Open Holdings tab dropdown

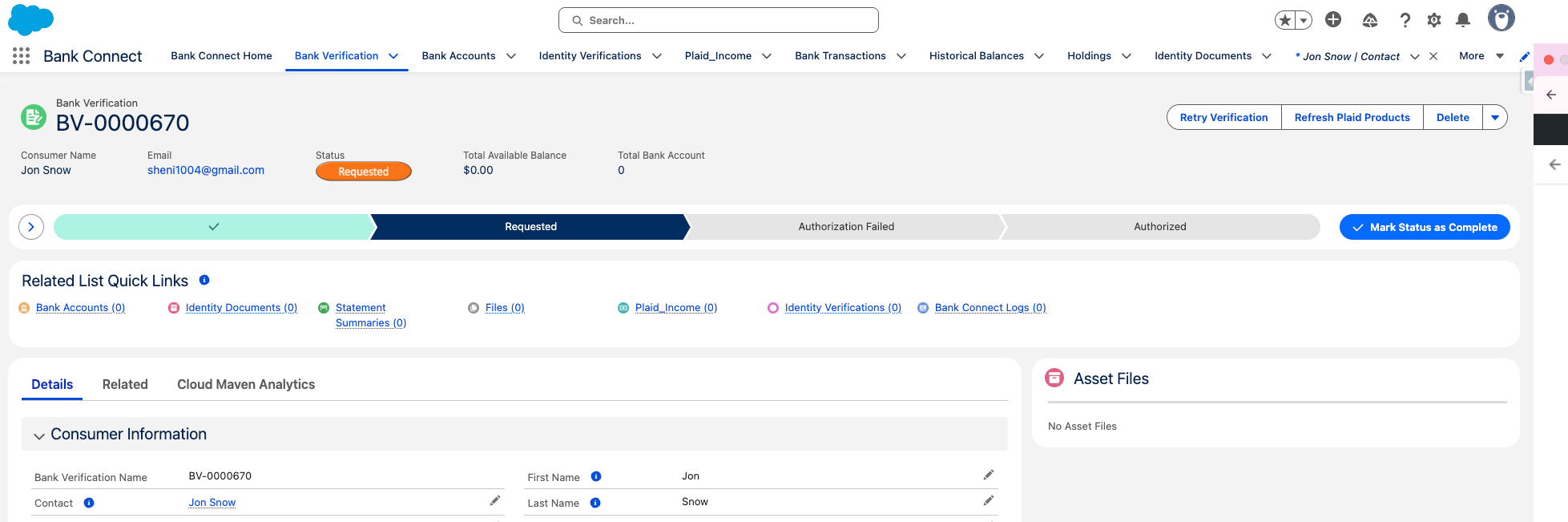tap(1127, 56)
